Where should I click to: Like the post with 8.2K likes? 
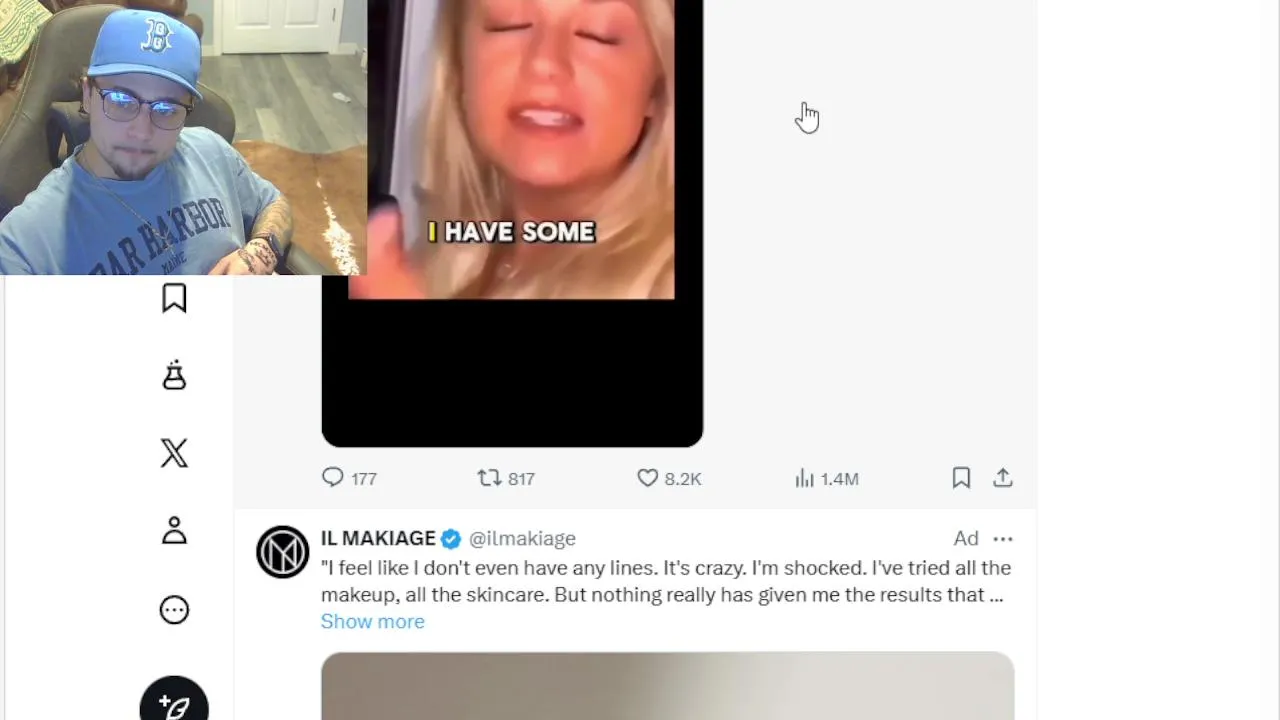pos(669,478)
